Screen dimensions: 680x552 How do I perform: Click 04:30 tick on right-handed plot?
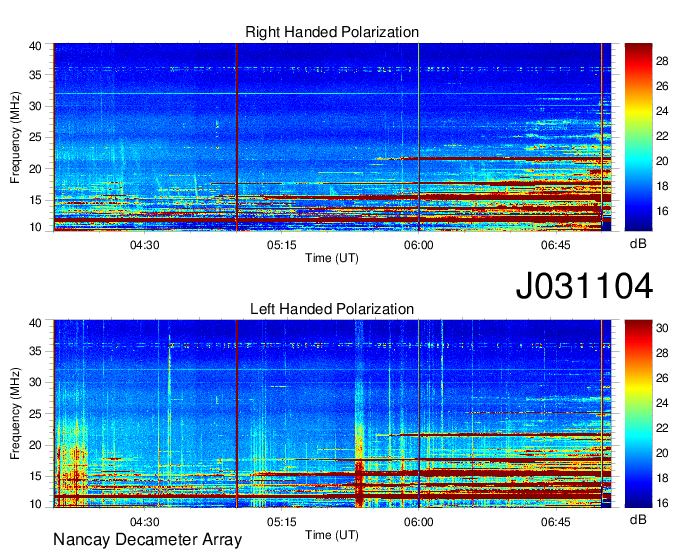coord(144,245)
